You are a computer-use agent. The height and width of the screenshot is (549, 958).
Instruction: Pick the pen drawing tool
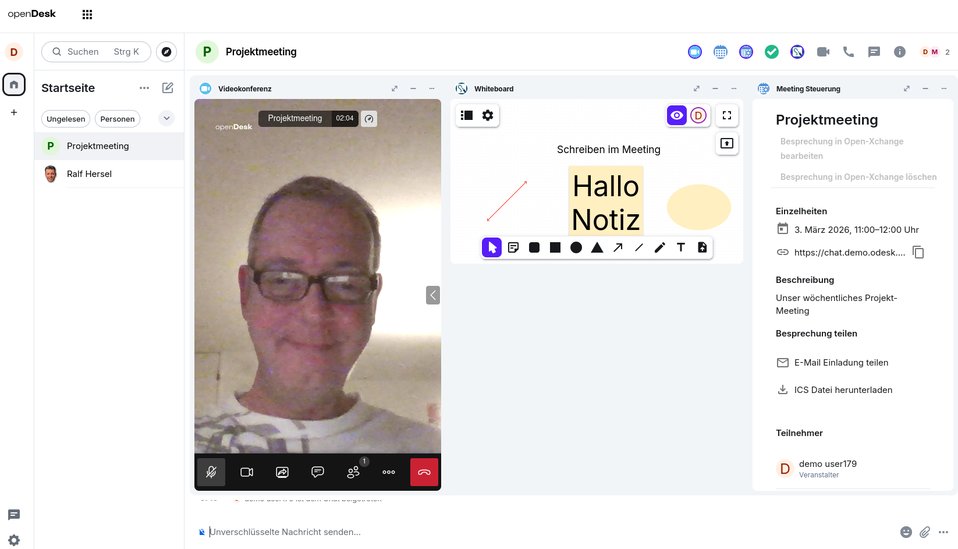click(x=660, y=247)
